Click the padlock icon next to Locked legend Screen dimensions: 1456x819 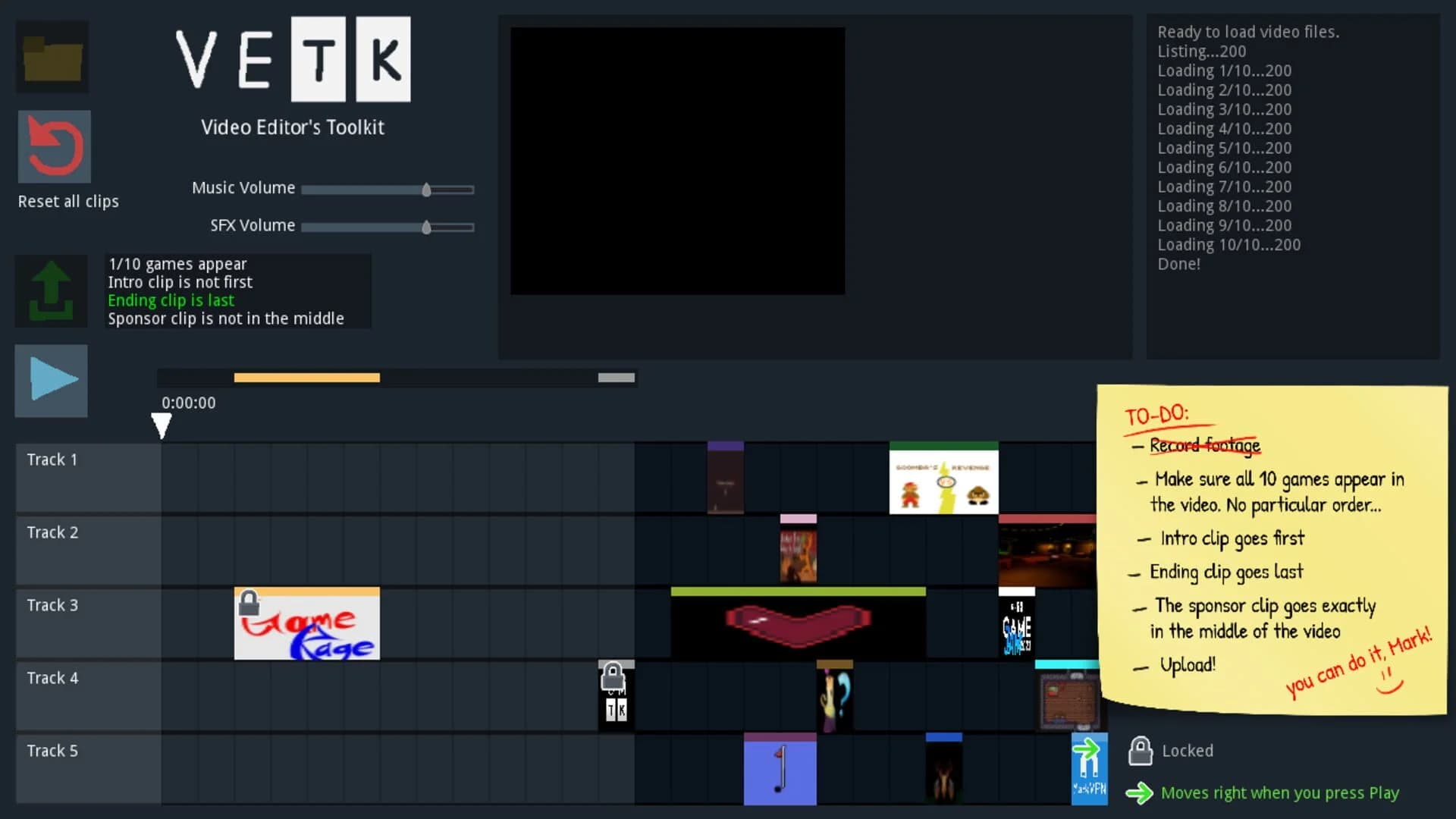(1141, 750)
